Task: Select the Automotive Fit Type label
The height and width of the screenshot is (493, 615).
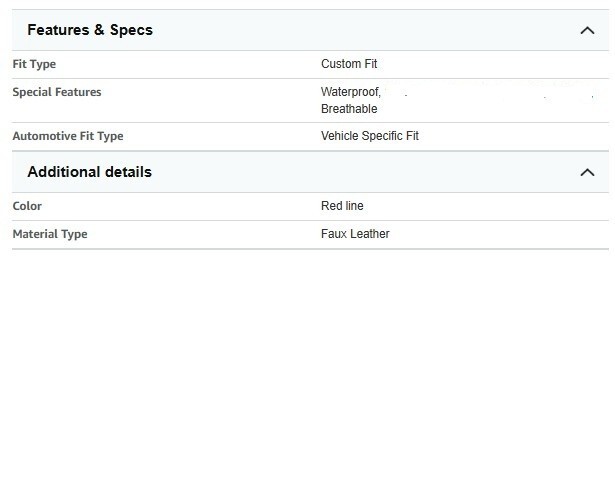Action: coord(68,136)
